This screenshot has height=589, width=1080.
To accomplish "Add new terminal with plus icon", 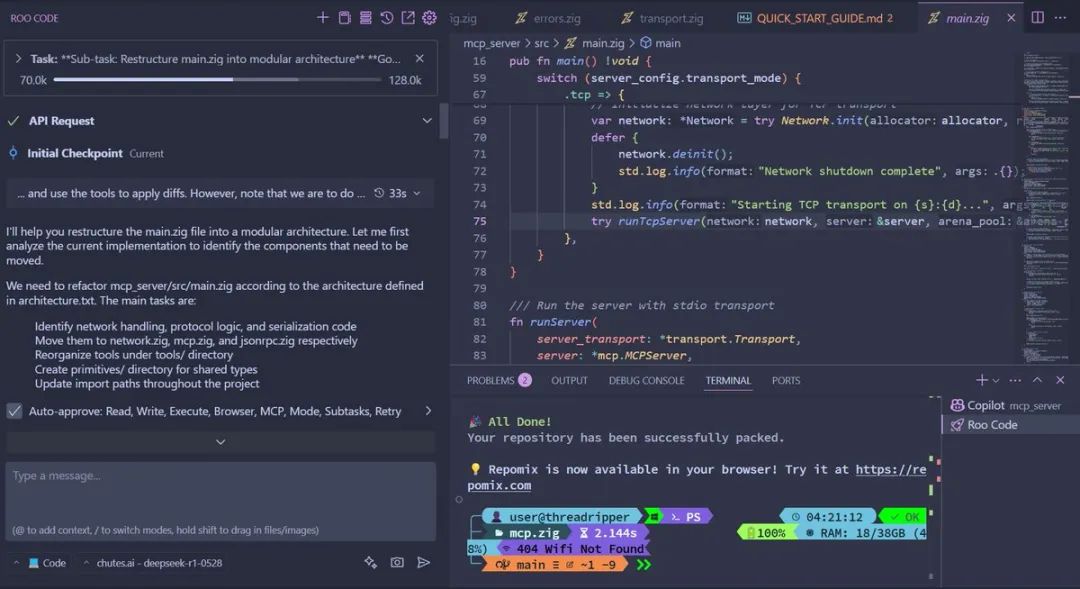I will click(982, 380).
